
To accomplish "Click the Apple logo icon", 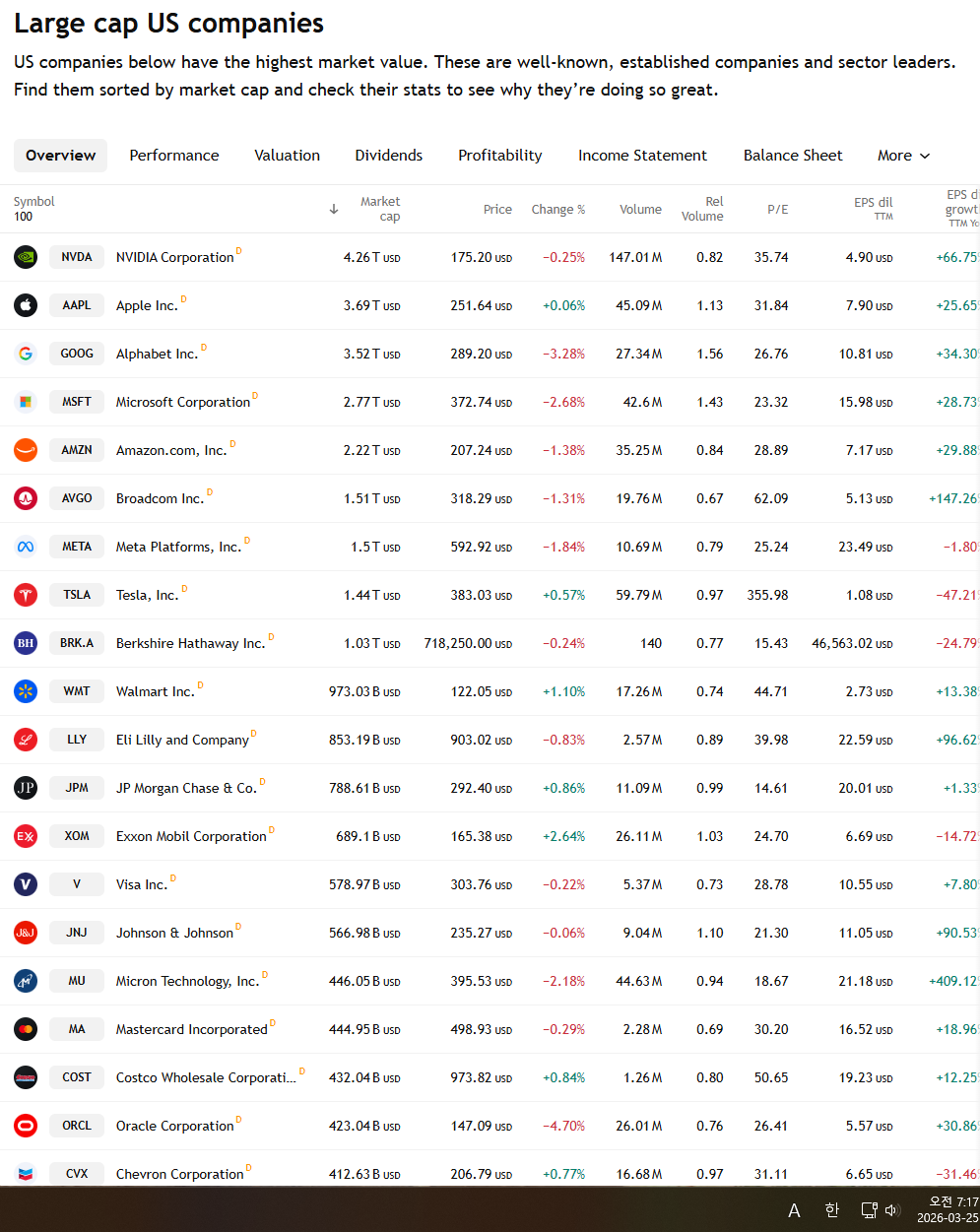I will (x=26, y=305).
